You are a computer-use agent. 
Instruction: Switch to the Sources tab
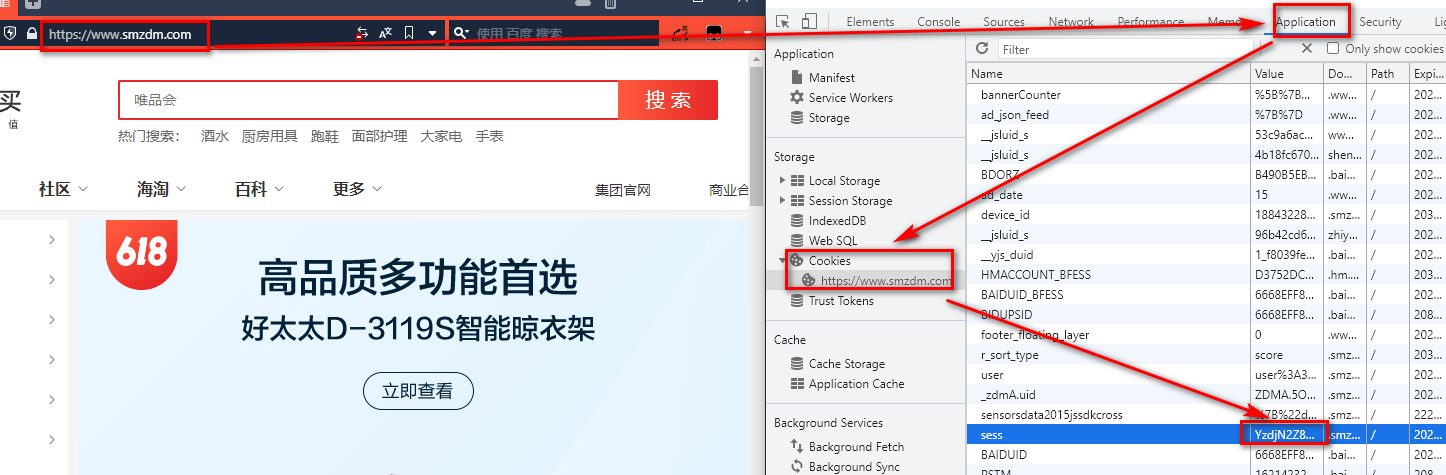click(1004, 22)
